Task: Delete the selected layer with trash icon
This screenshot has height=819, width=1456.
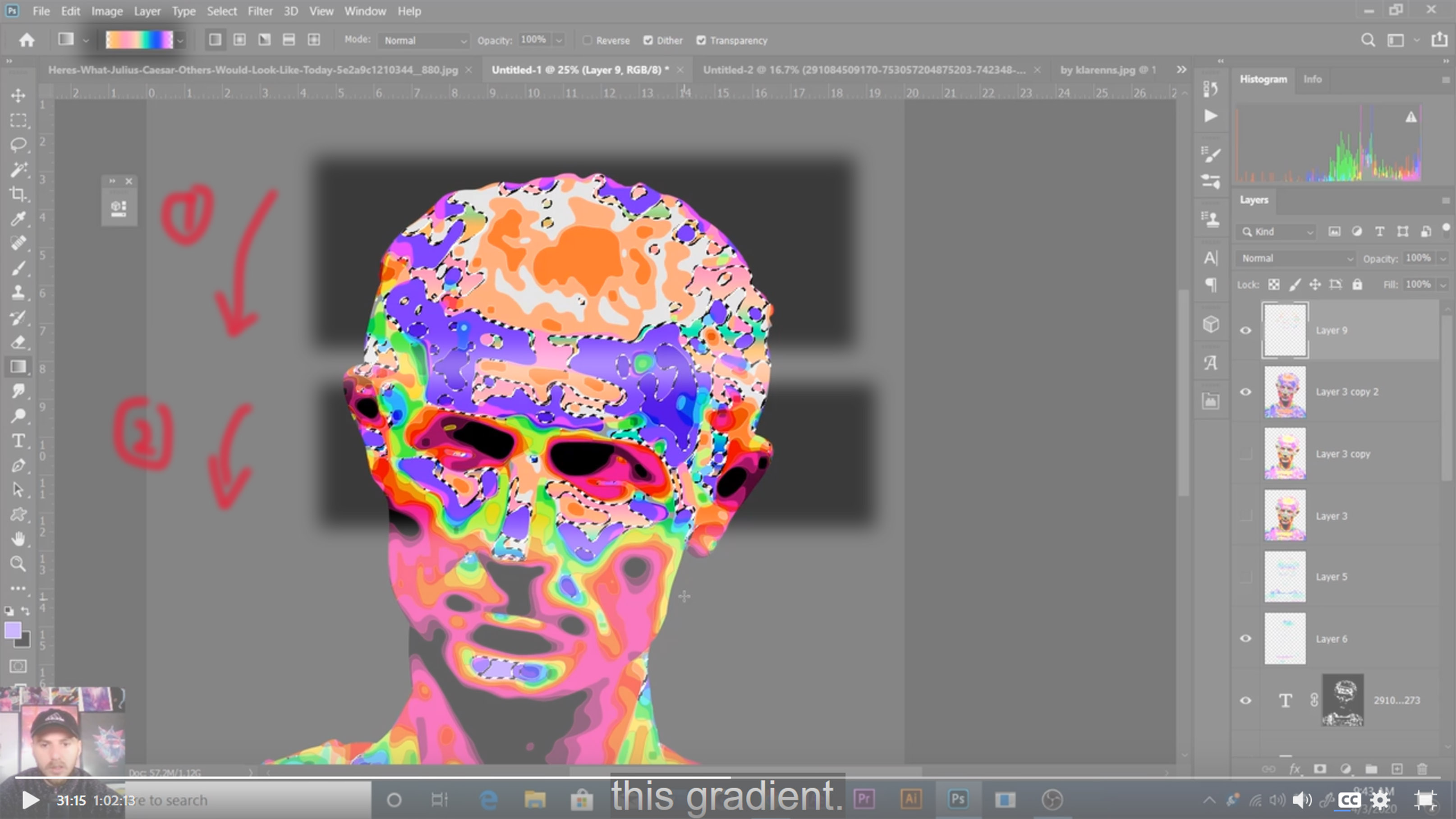Action: tap(1424, 768)
